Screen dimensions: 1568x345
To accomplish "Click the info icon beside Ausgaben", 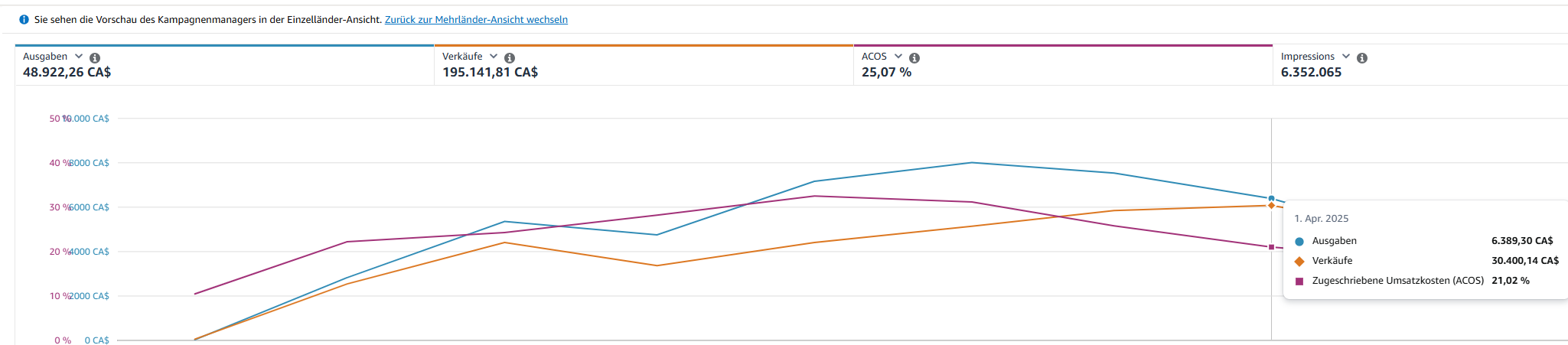I will (x=95, y=58).
